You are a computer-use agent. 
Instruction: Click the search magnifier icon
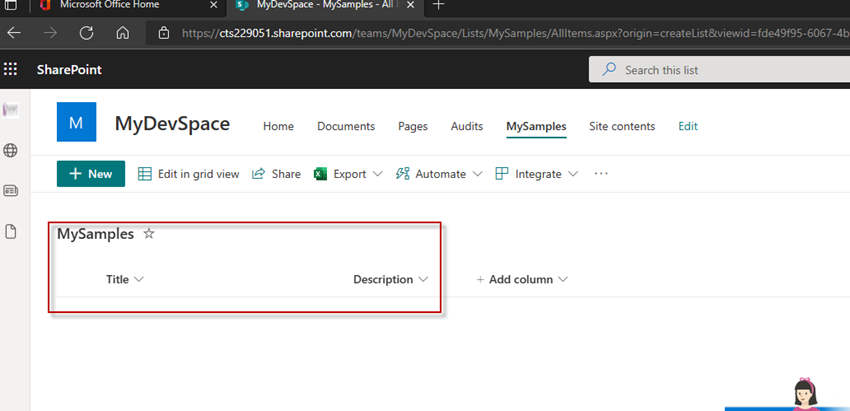609,70
